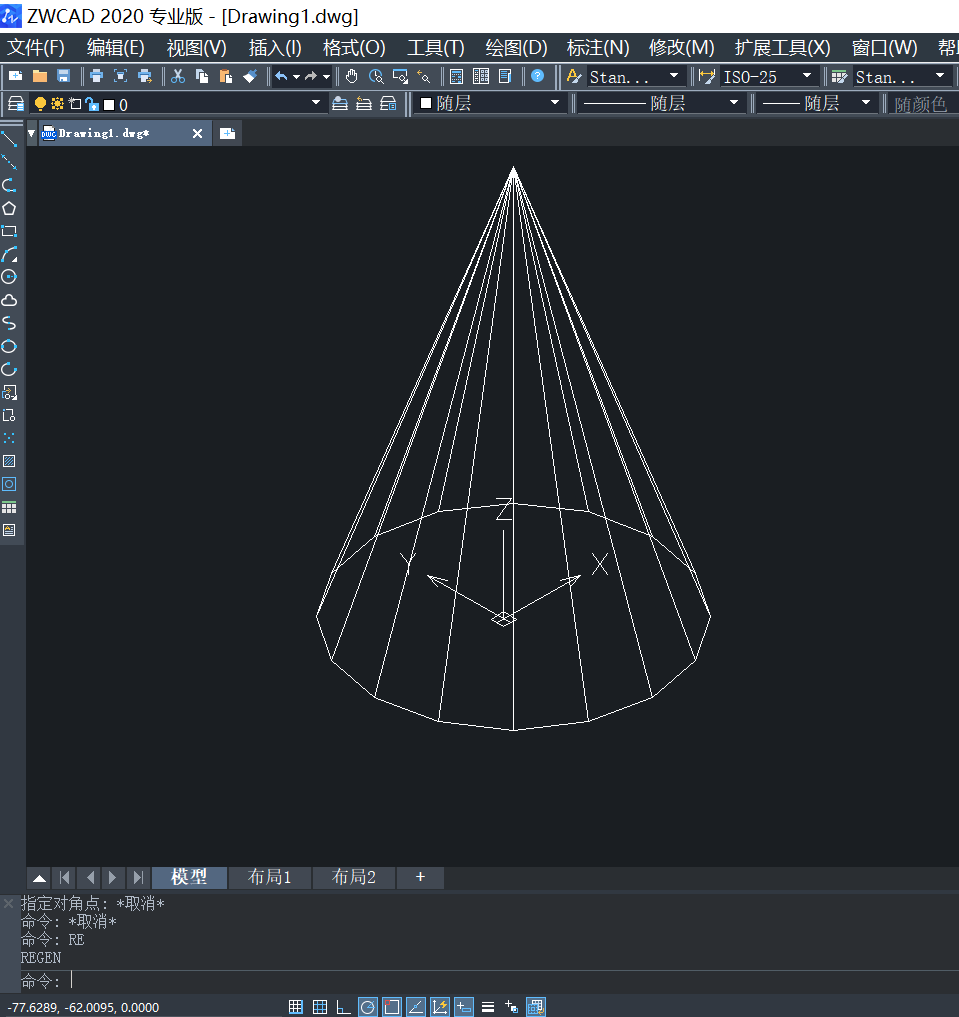Add a new layout with + button

point(420,877)
